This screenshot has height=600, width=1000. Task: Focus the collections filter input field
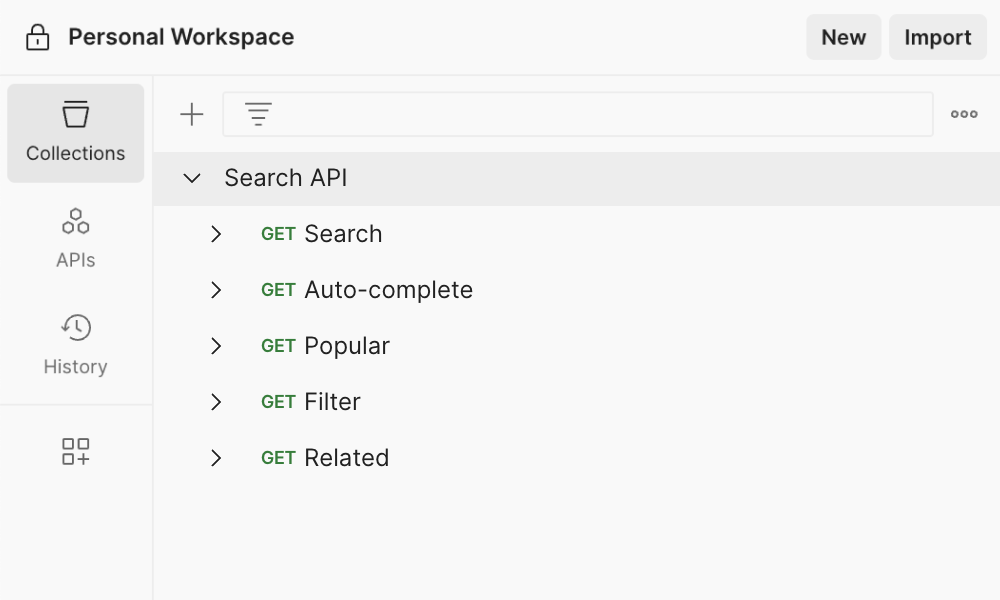pyautogui.click(x=600, y=115)
